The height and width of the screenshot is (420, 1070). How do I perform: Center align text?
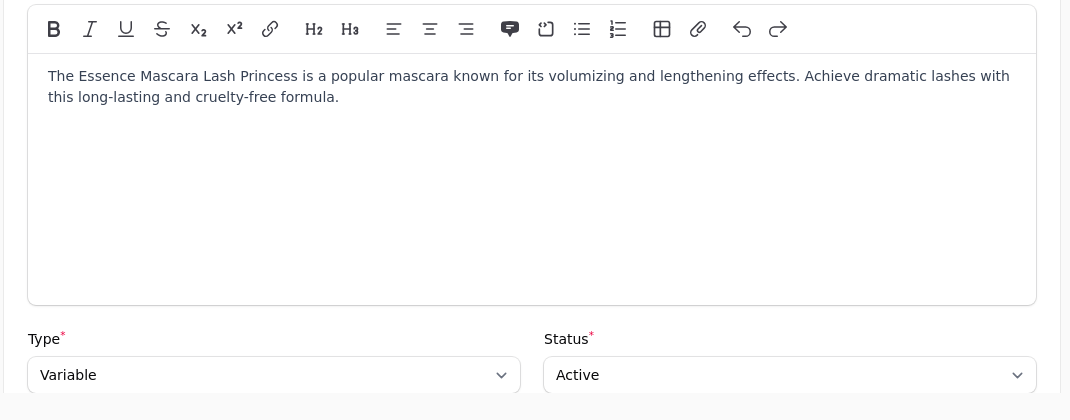(430, 29)
